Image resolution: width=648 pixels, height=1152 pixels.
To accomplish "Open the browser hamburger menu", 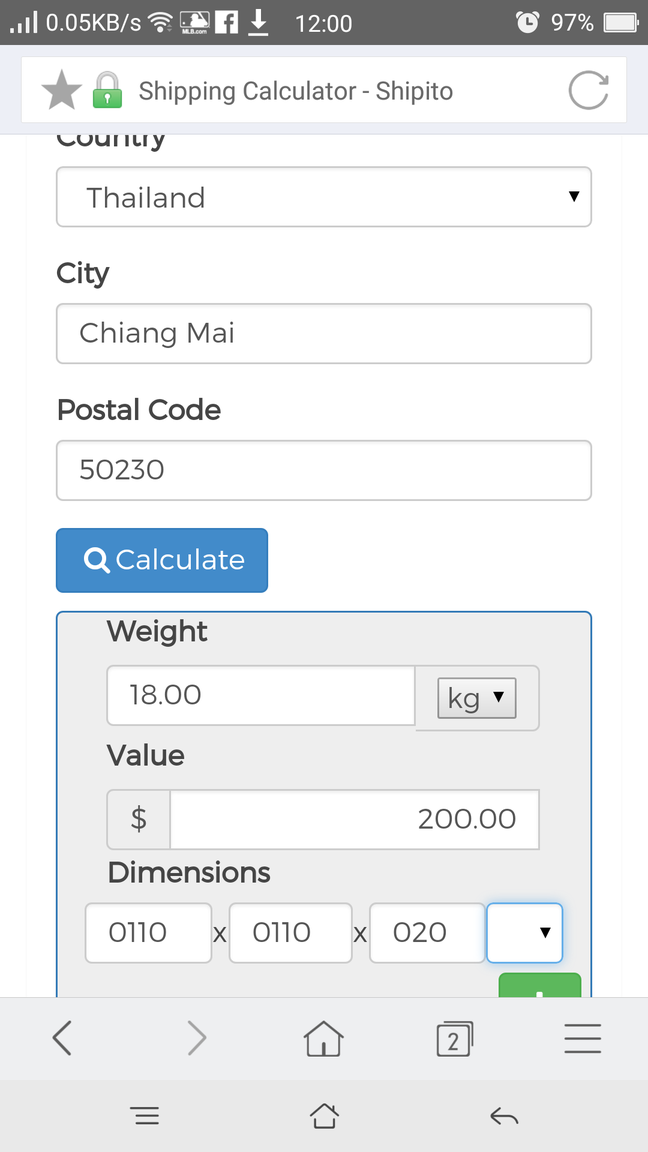I will pyautogui.click(x=583, y=1039).
